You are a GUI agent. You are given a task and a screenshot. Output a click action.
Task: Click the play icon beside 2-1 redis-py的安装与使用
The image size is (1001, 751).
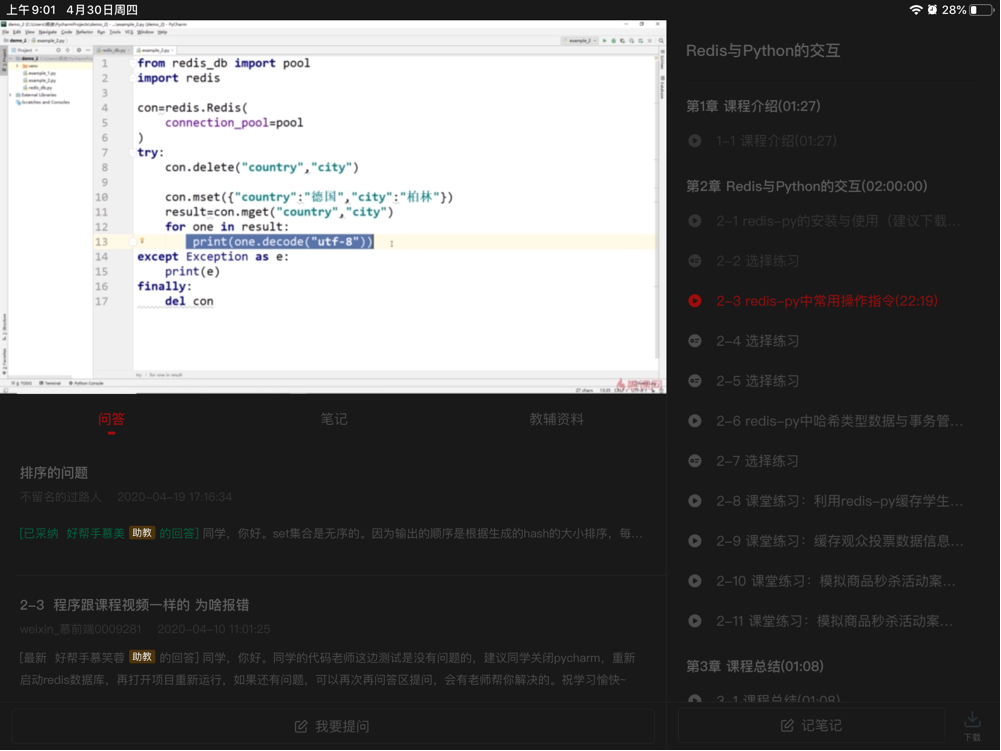[695, 221]
